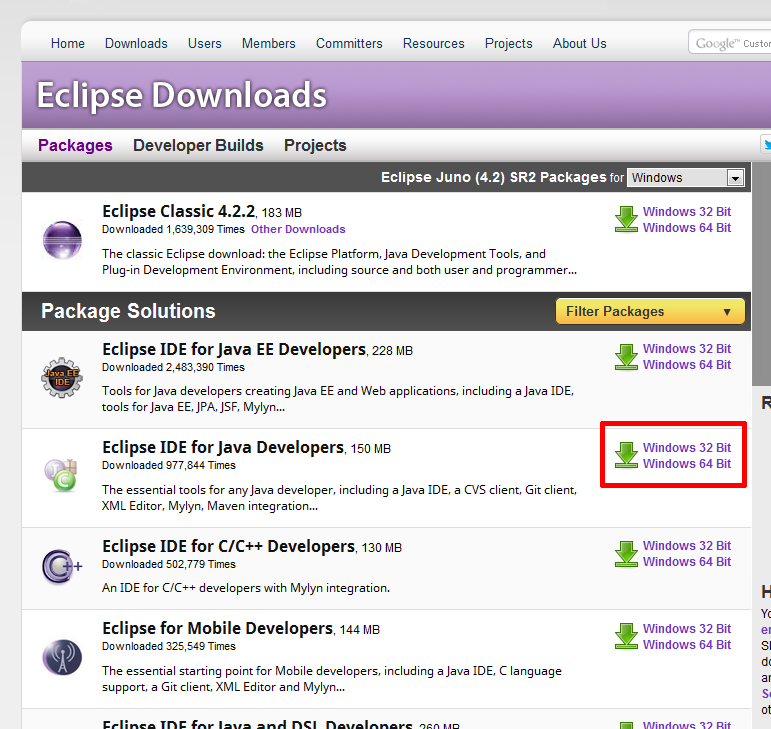Click the Eclipse IDE for Java Developers icon
Viewport: 771px width, 729px height.
click(x=61, y=475)
